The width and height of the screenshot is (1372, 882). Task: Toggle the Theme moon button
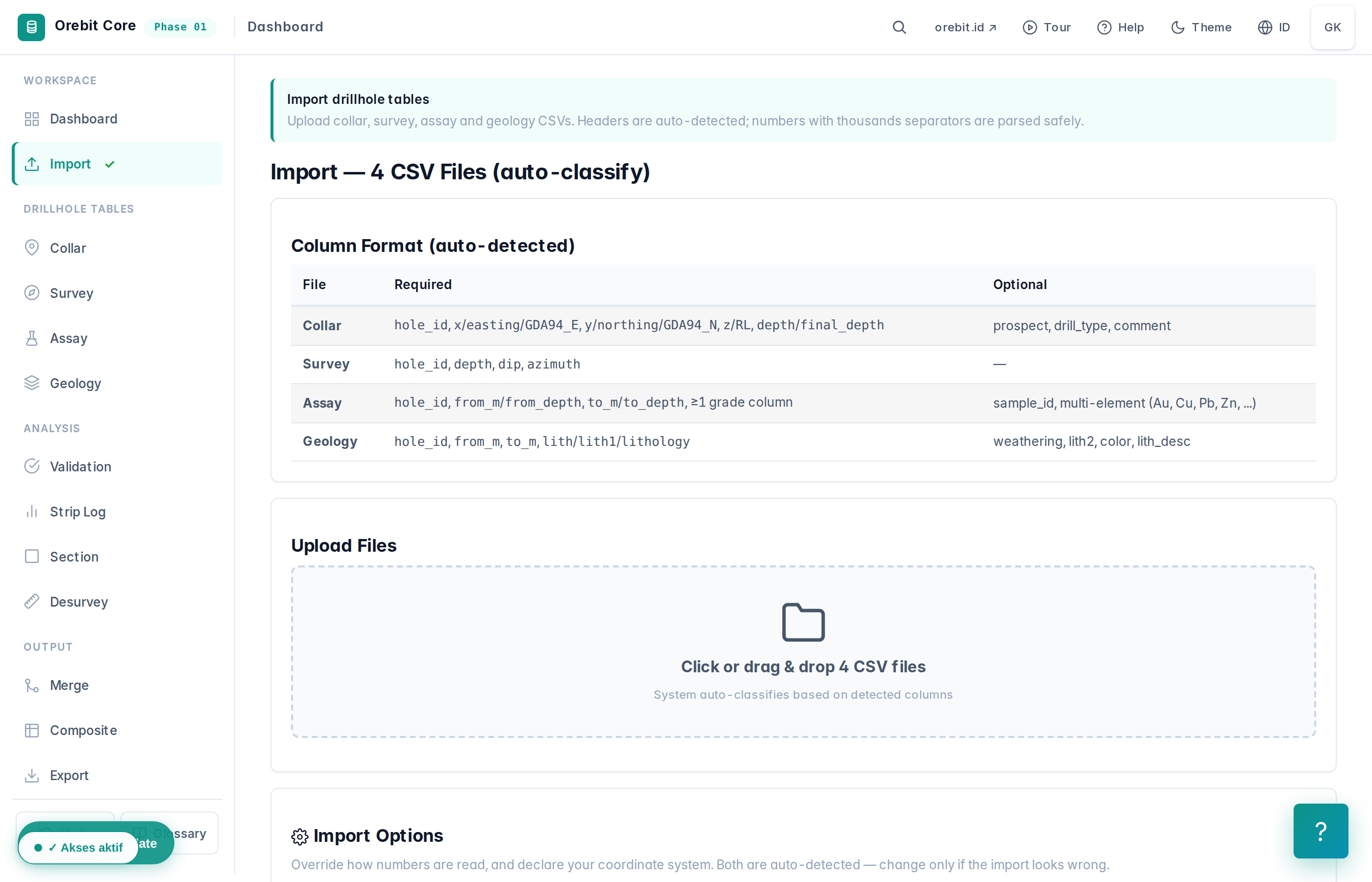[x=1201, y=27]
